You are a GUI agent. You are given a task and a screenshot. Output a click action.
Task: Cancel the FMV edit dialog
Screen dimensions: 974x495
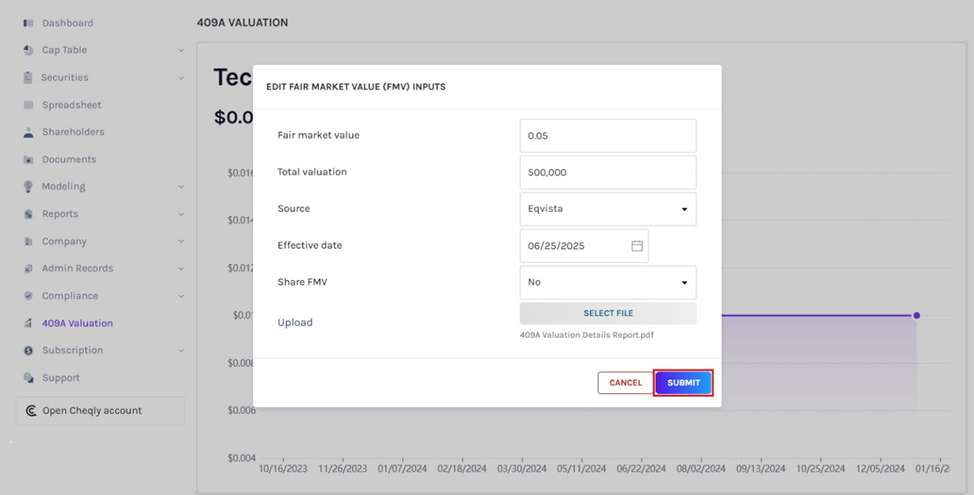coord(626,383)
